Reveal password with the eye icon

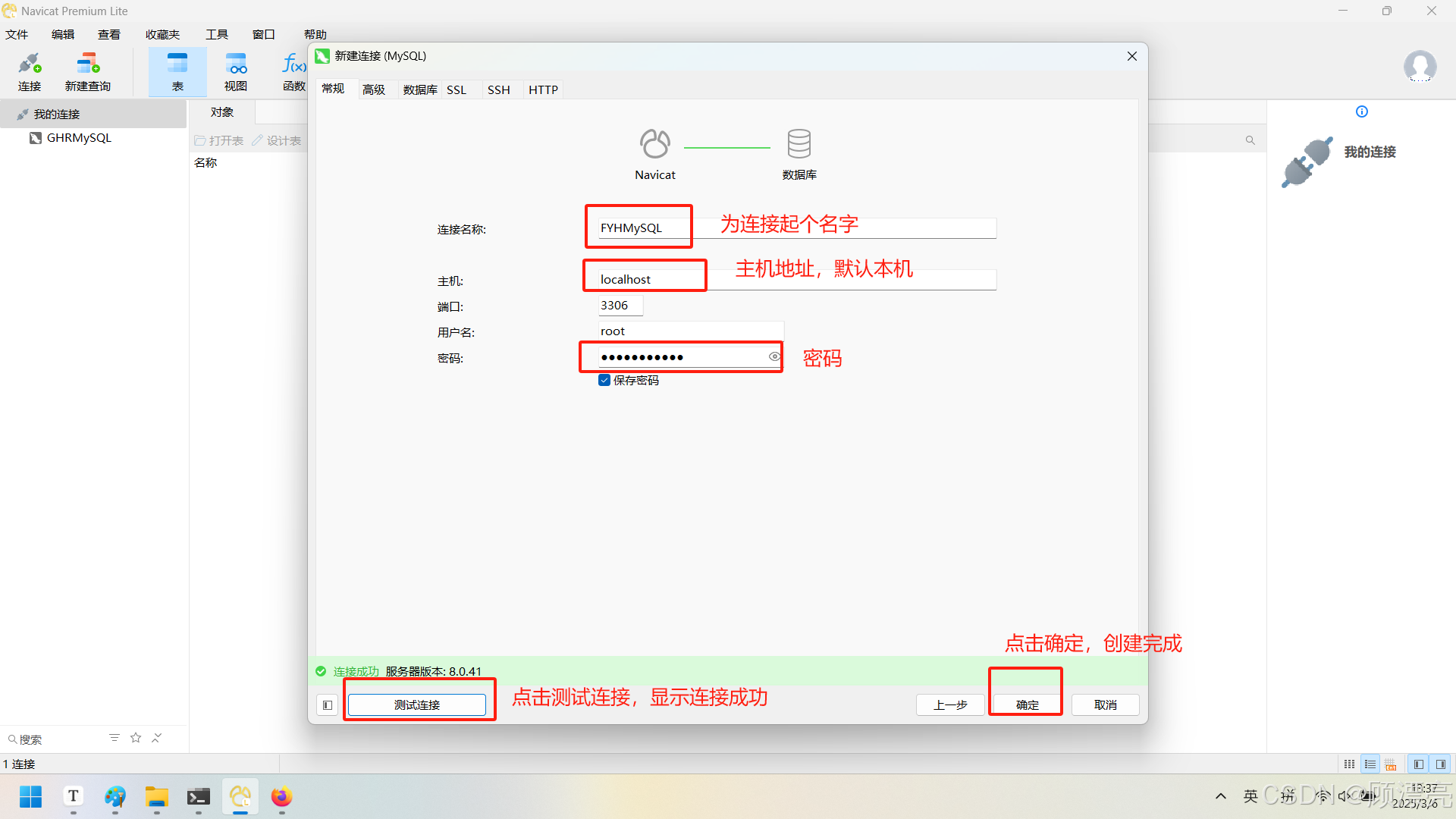pos(774,356)
